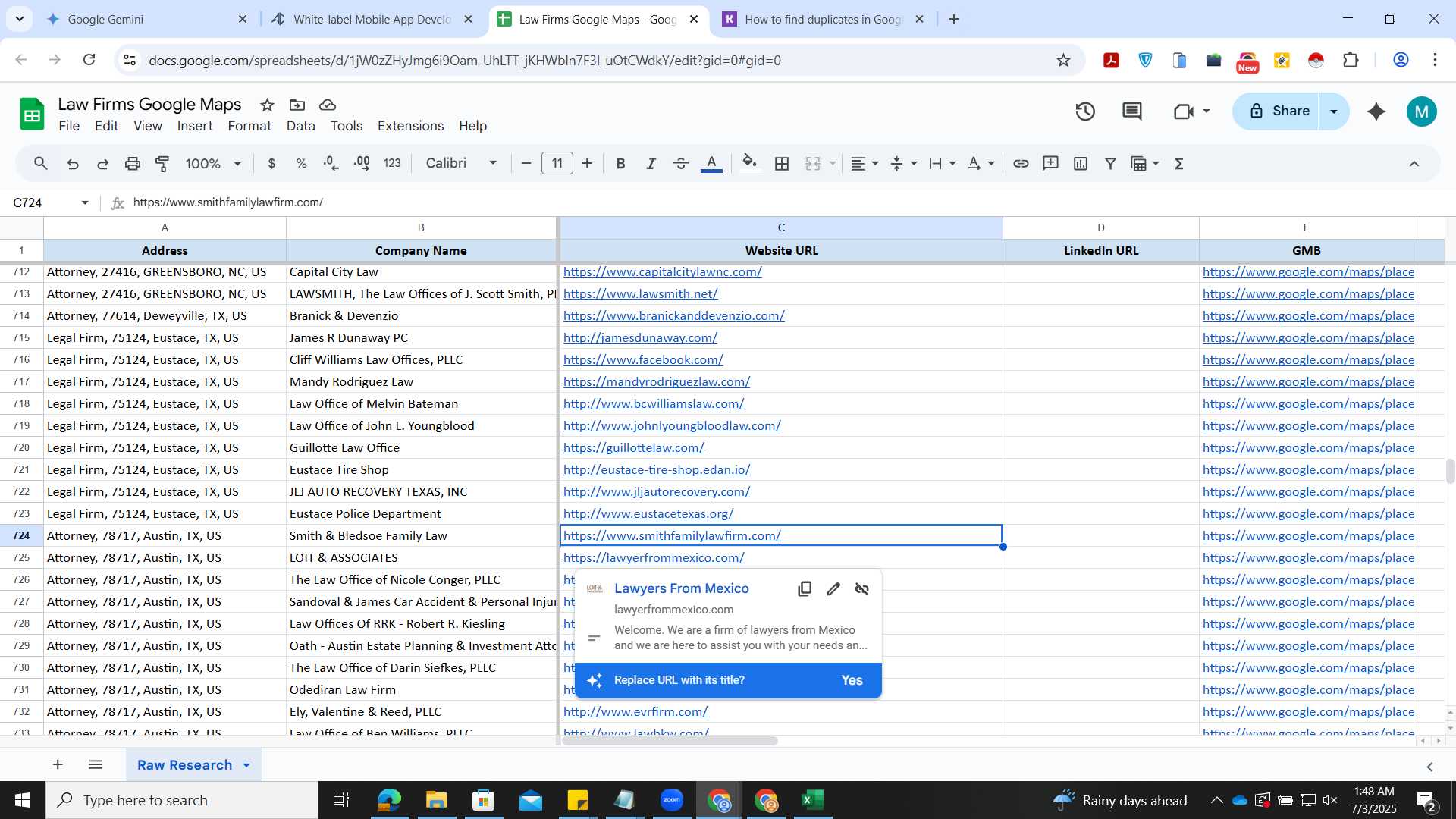Image resolution: width=1456 pixels, height=819 pixels.
Task: Open the Borders tool
Action: (782, 163)
